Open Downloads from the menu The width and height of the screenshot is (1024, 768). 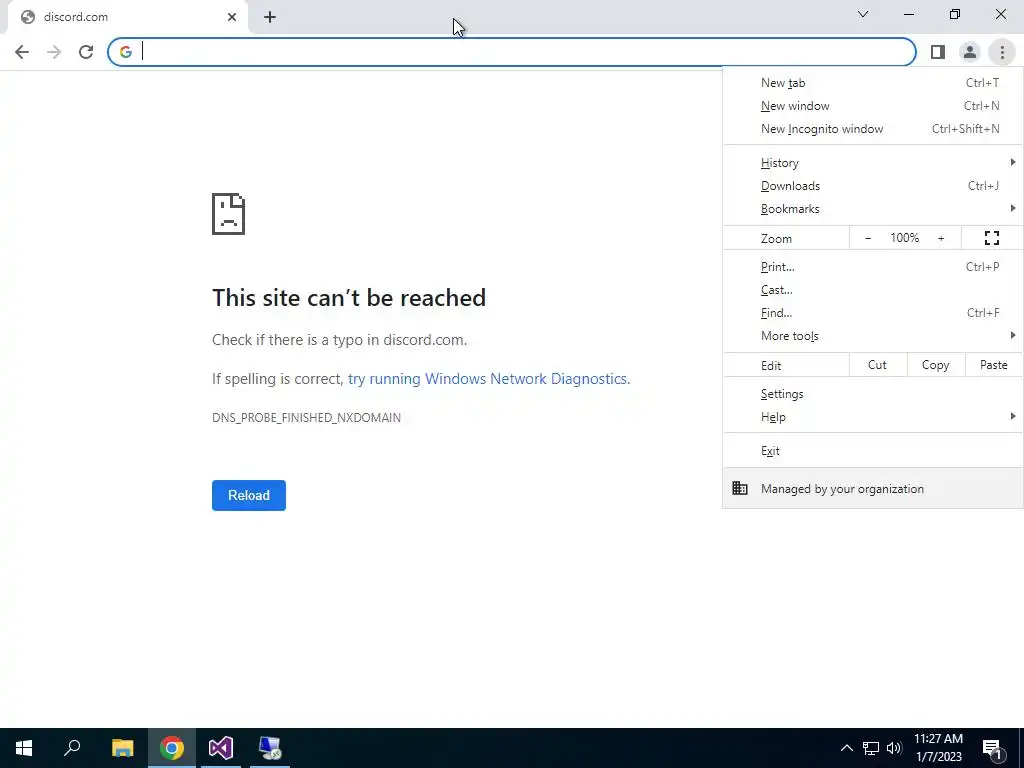pyautogui.click(x=872, y=185)
